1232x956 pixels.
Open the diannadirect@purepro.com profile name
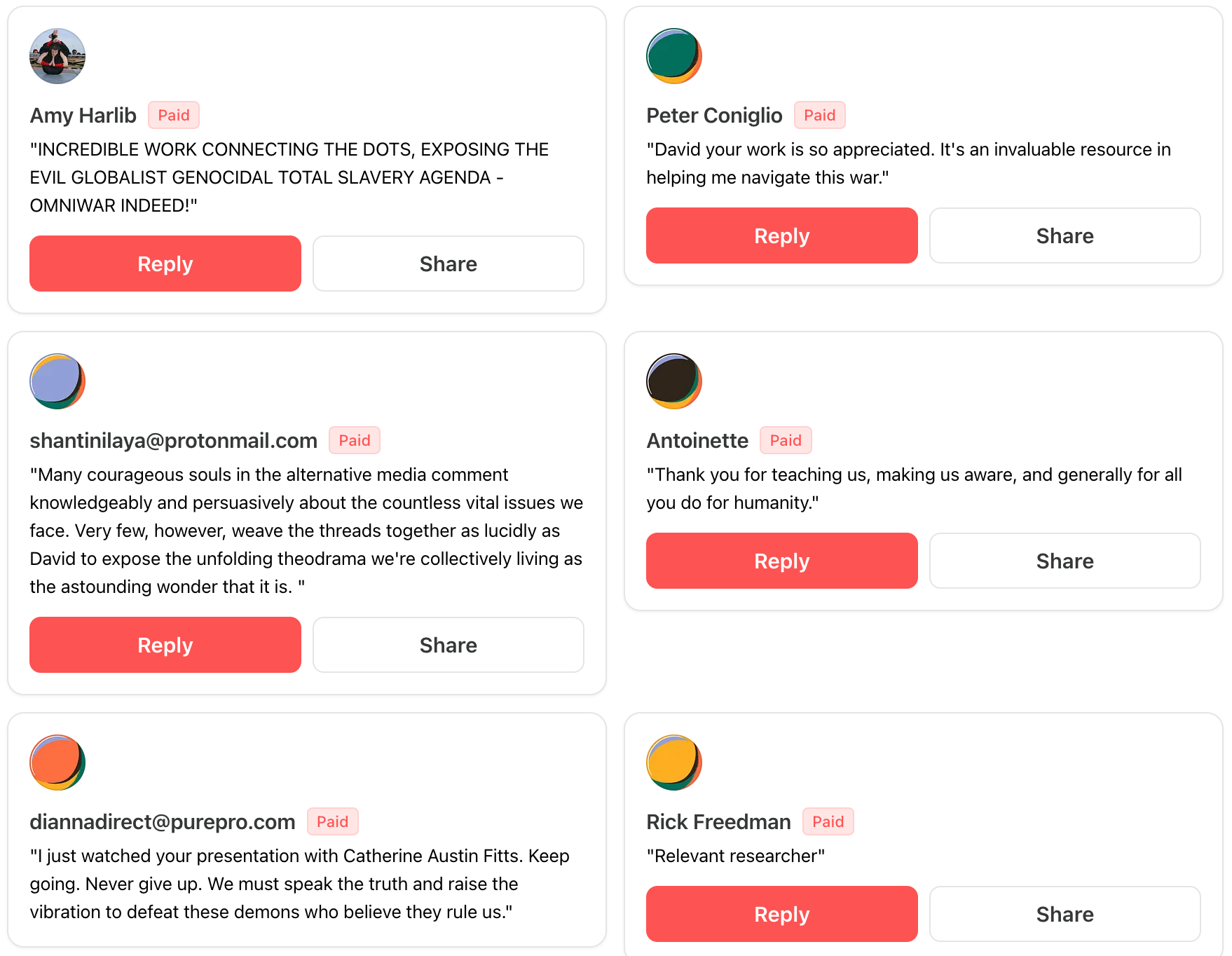tap(163, 822)
